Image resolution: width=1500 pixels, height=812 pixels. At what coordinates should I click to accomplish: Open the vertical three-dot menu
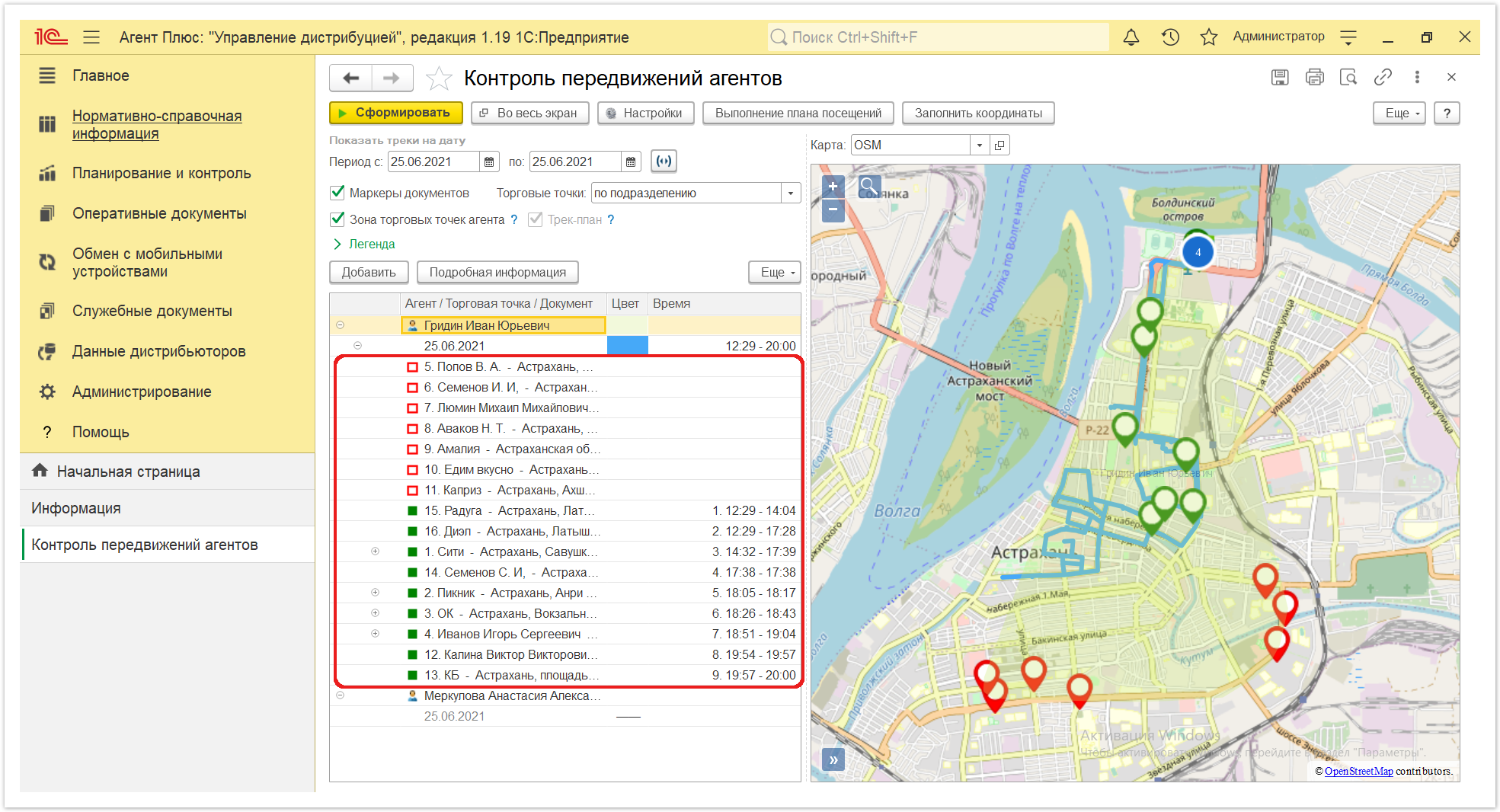1417,77
